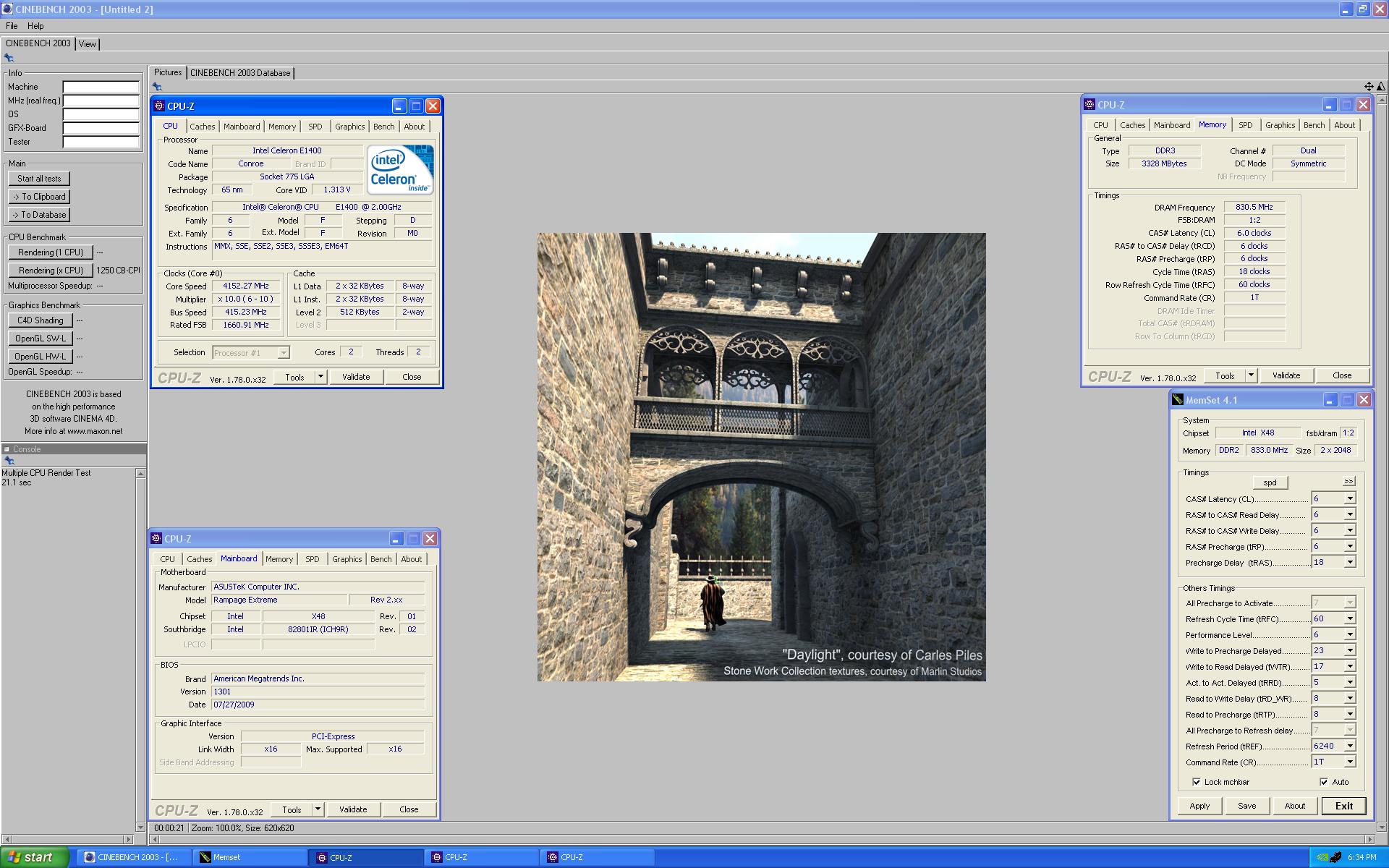This screenshot has width=1389, height=868.
Task: Click the Tester input field
Action: pos(101,142)
